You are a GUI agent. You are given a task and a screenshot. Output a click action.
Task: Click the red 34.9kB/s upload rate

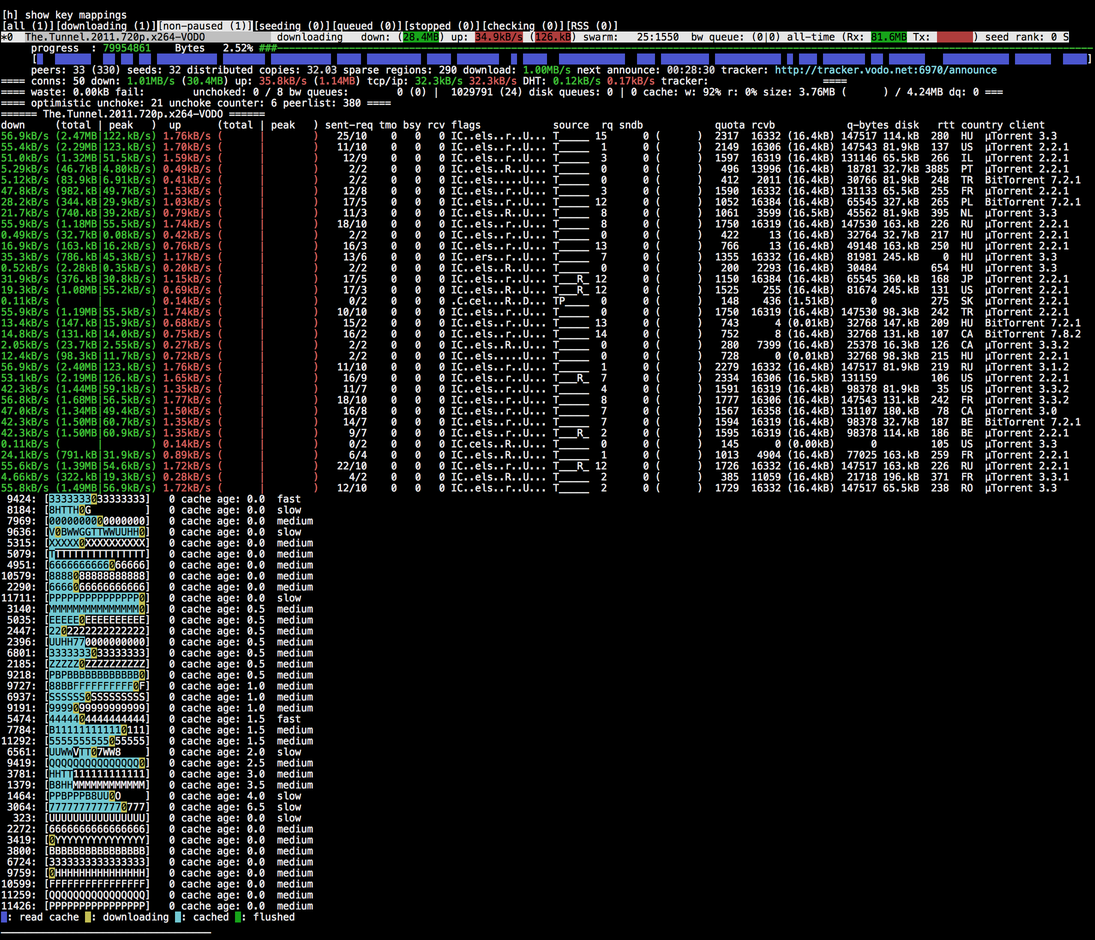point(499,37)
